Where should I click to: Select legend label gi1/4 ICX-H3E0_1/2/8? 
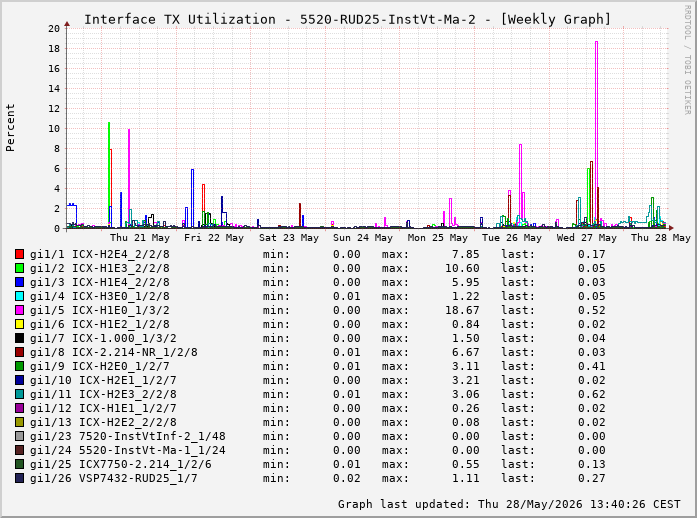click(100, 296)
